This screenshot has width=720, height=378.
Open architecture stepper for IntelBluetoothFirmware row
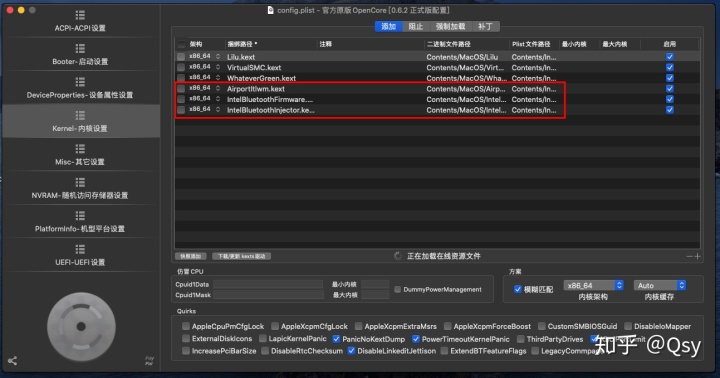(x=218, y=99)
